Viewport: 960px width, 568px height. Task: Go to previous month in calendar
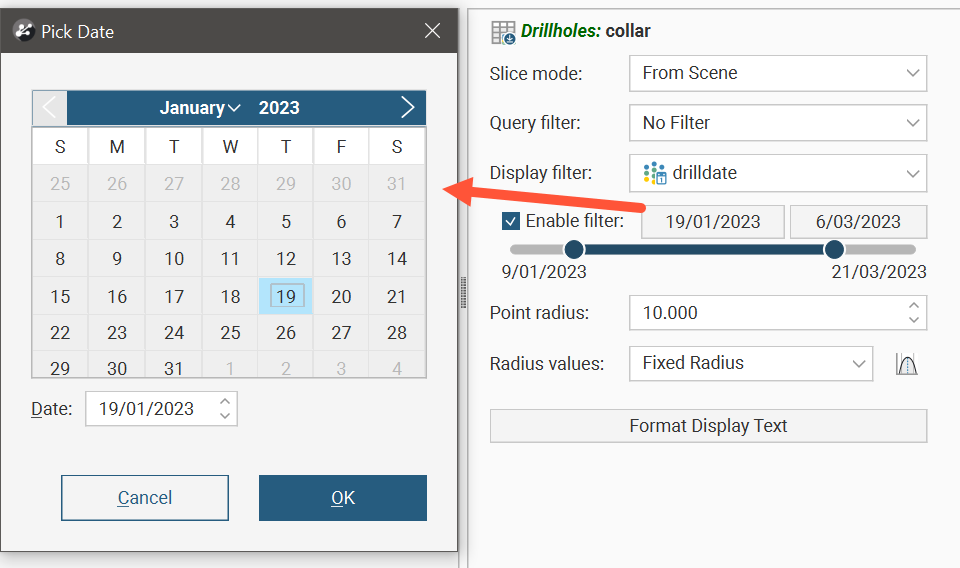50,108
